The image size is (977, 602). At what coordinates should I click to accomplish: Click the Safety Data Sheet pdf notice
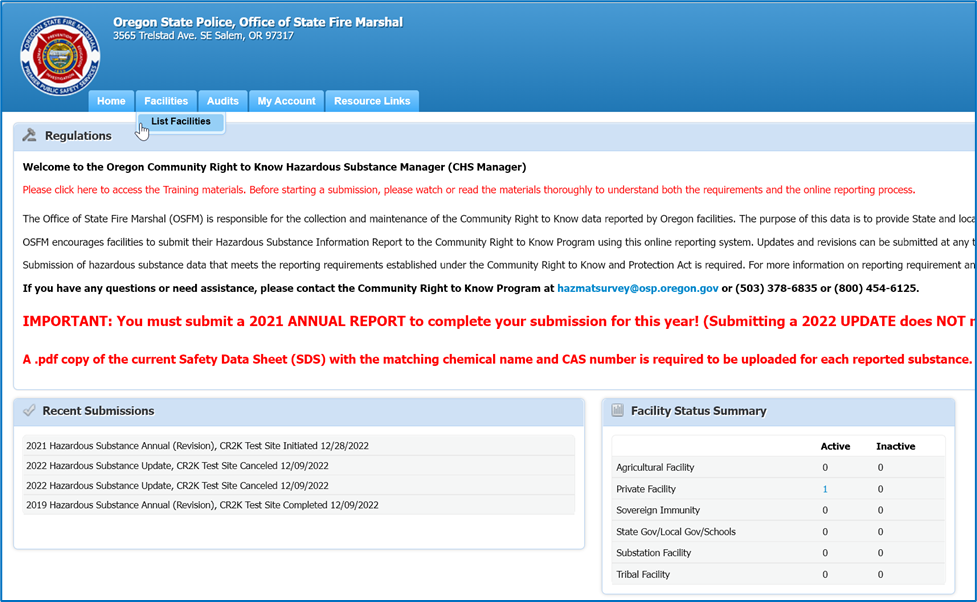tap(497, 360)
